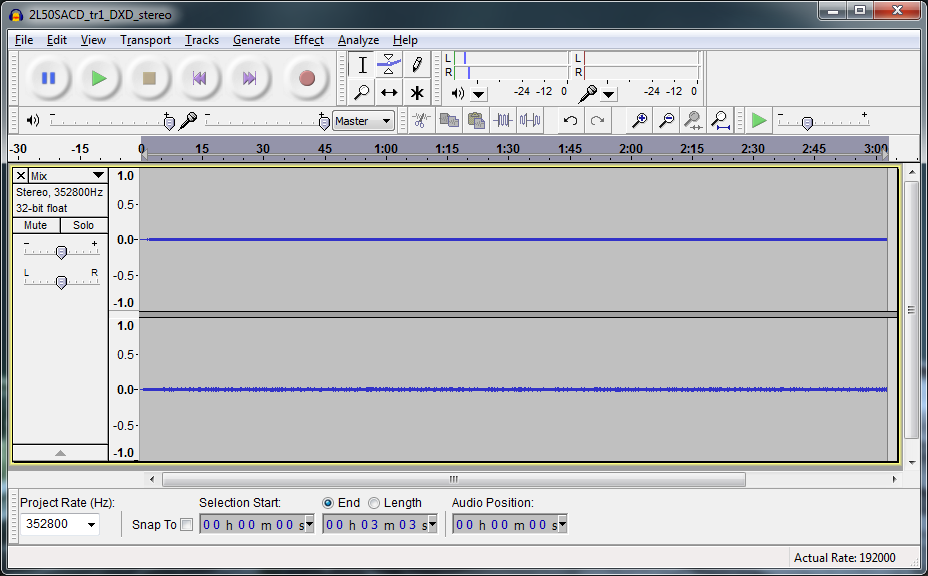Click the output volume slider handle
The image size is (928, 576).
(x=169, y=123)
